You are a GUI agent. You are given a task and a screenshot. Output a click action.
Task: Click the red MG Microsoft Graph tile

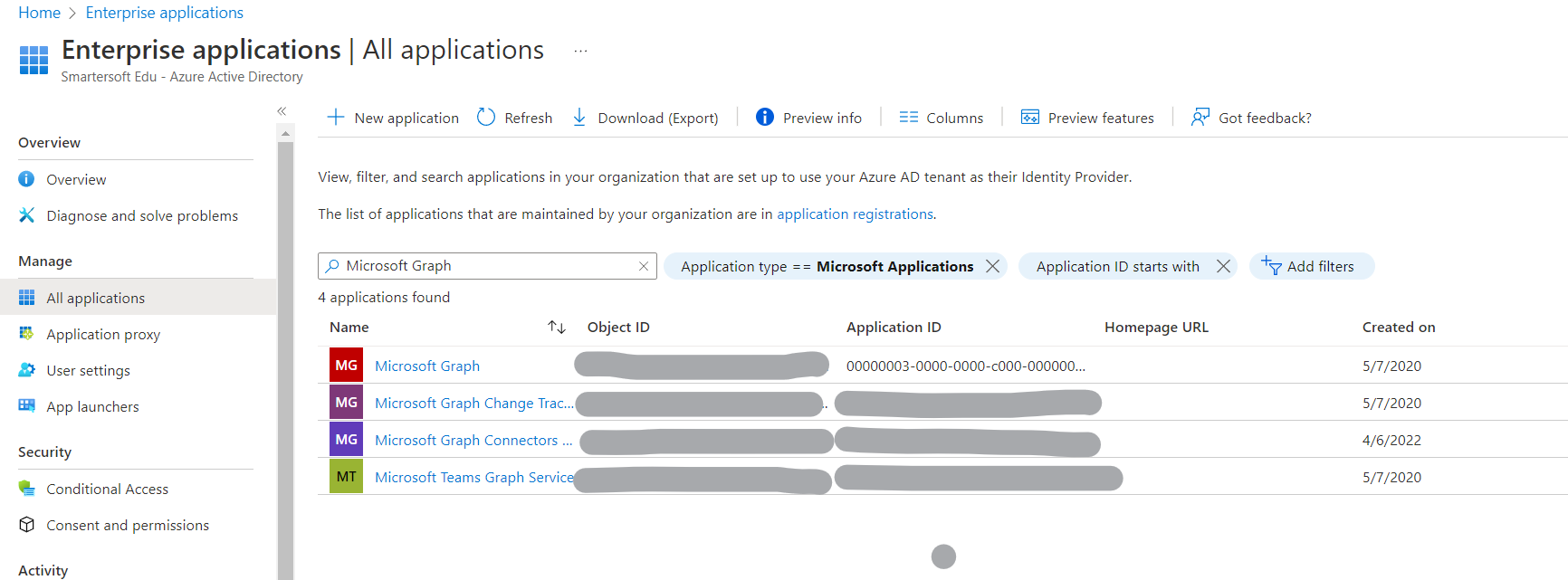pyautogui.click(x=346, y=365)
